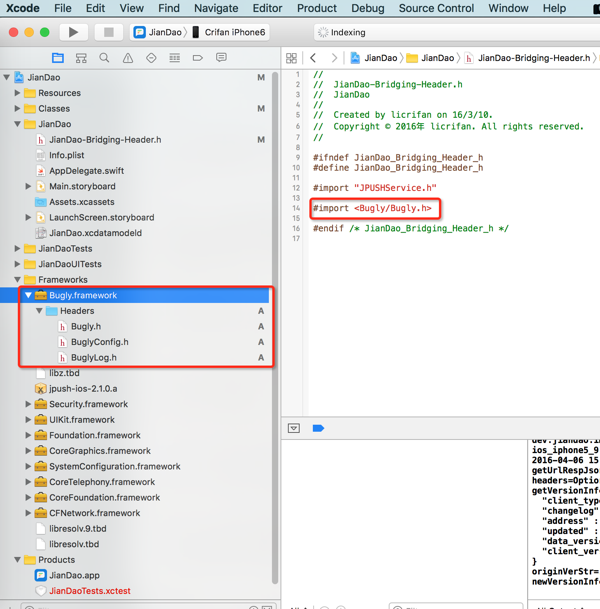Image resolution: width=600 pixels, height=609 pixels.
Task: Open the Test navigator diamond icon
Action: (151, 58)
